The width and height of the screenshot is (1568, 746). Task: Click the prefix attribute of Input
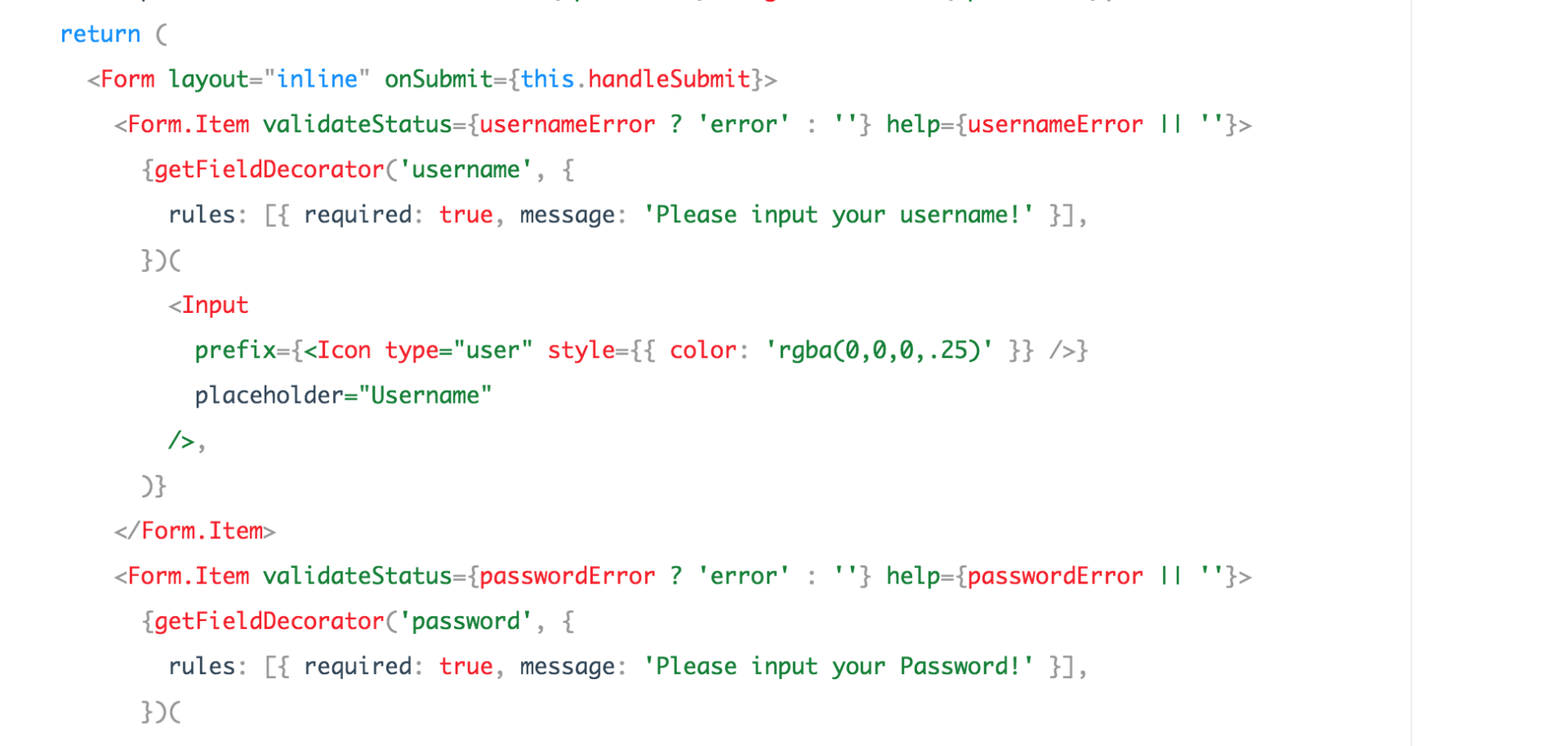pyautogui.click(x=235, y=351)
